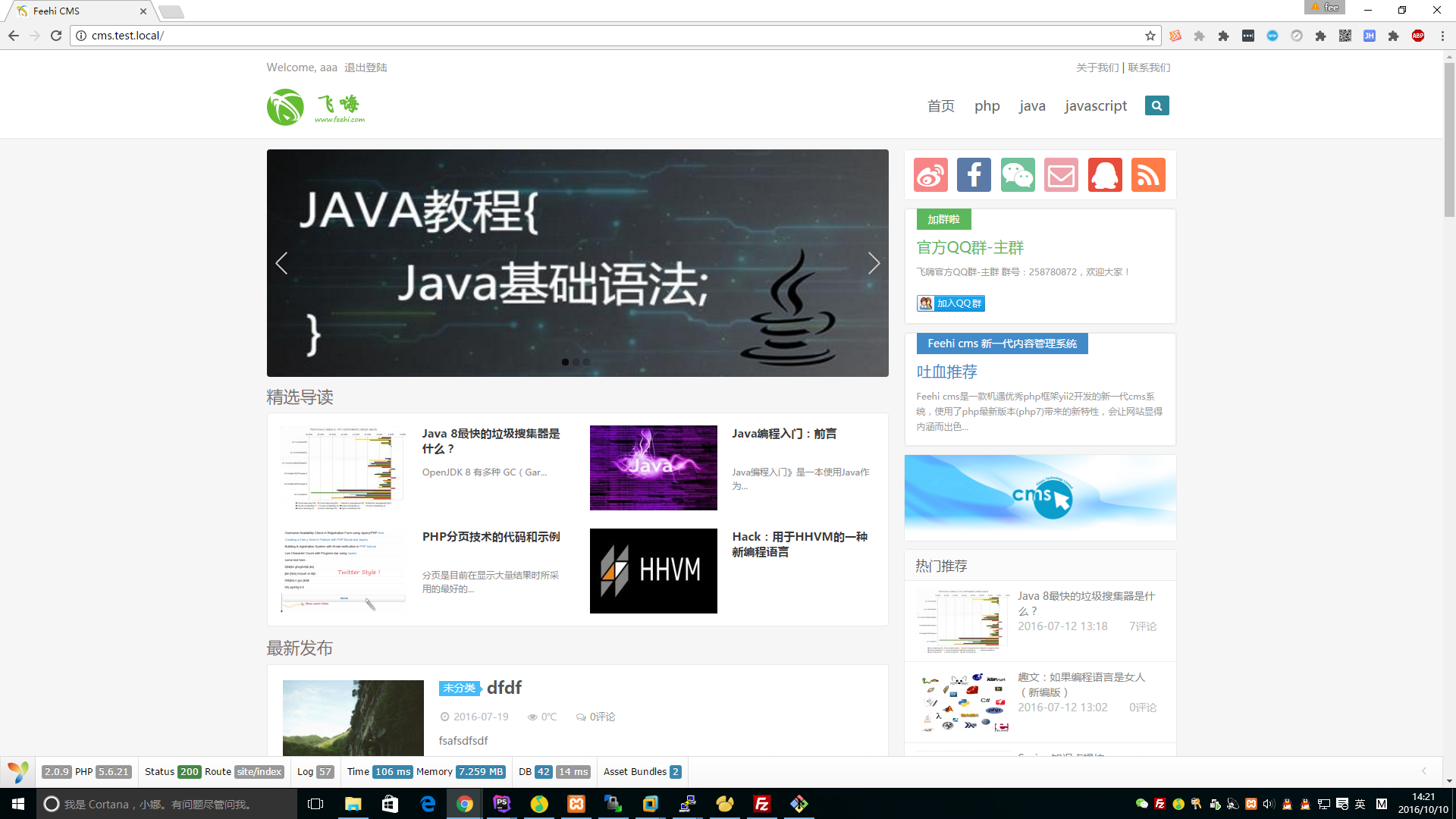The width and height of the screenshot is (1456, 819).
Task: Click the Weibo social icon
Action: [930, 175]
